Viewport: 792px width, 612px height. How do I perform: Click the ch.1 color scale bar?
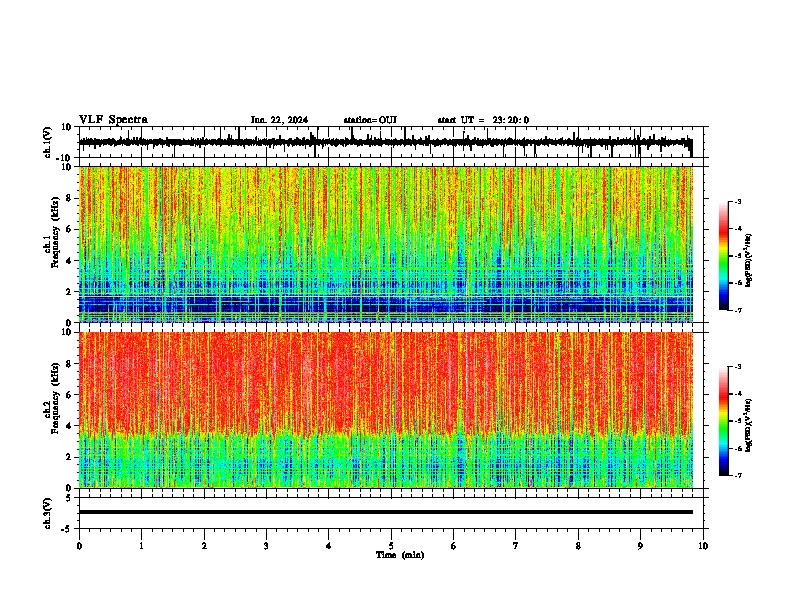click(x=724, y=256)
